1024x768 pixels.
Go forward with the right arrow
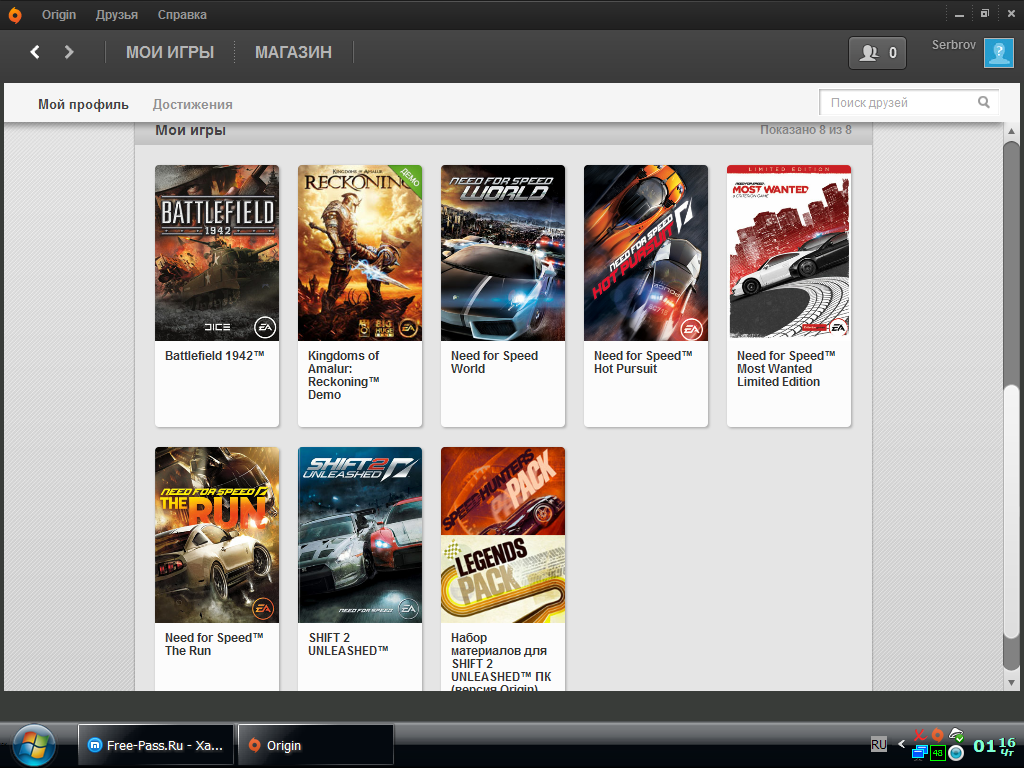click(x=69, y=52)
